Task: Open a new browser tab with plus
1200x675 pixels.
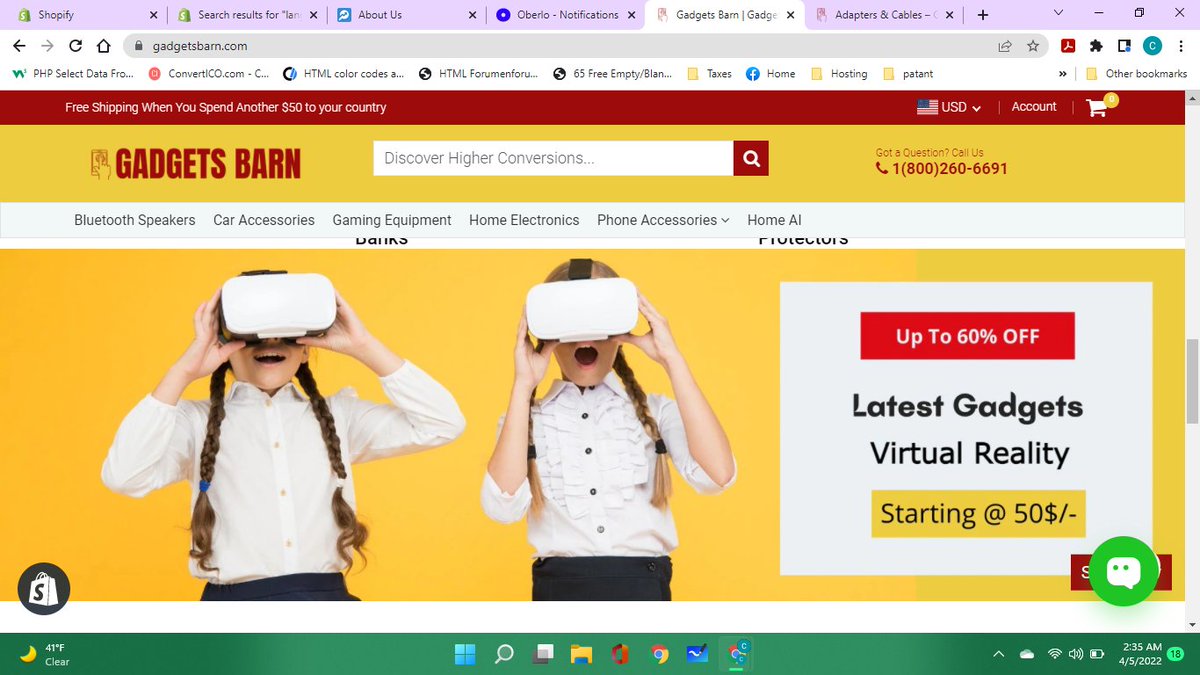Action: click(x=983, y=15)
